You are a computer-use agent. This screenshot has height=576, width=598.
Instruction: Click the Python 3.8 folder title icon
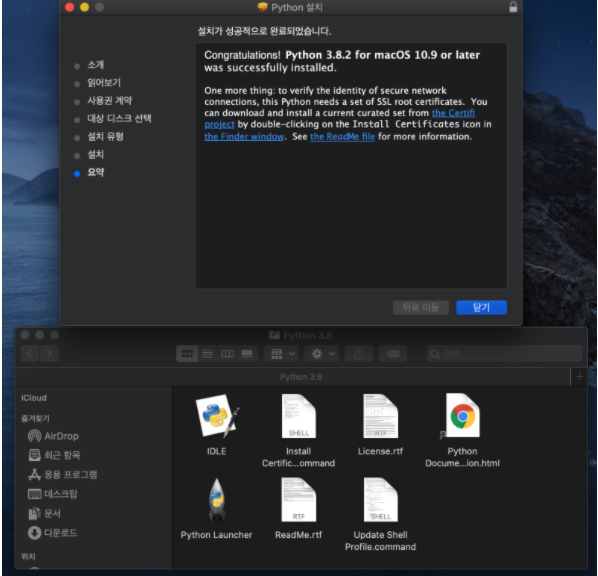click(x=274, y=335)
